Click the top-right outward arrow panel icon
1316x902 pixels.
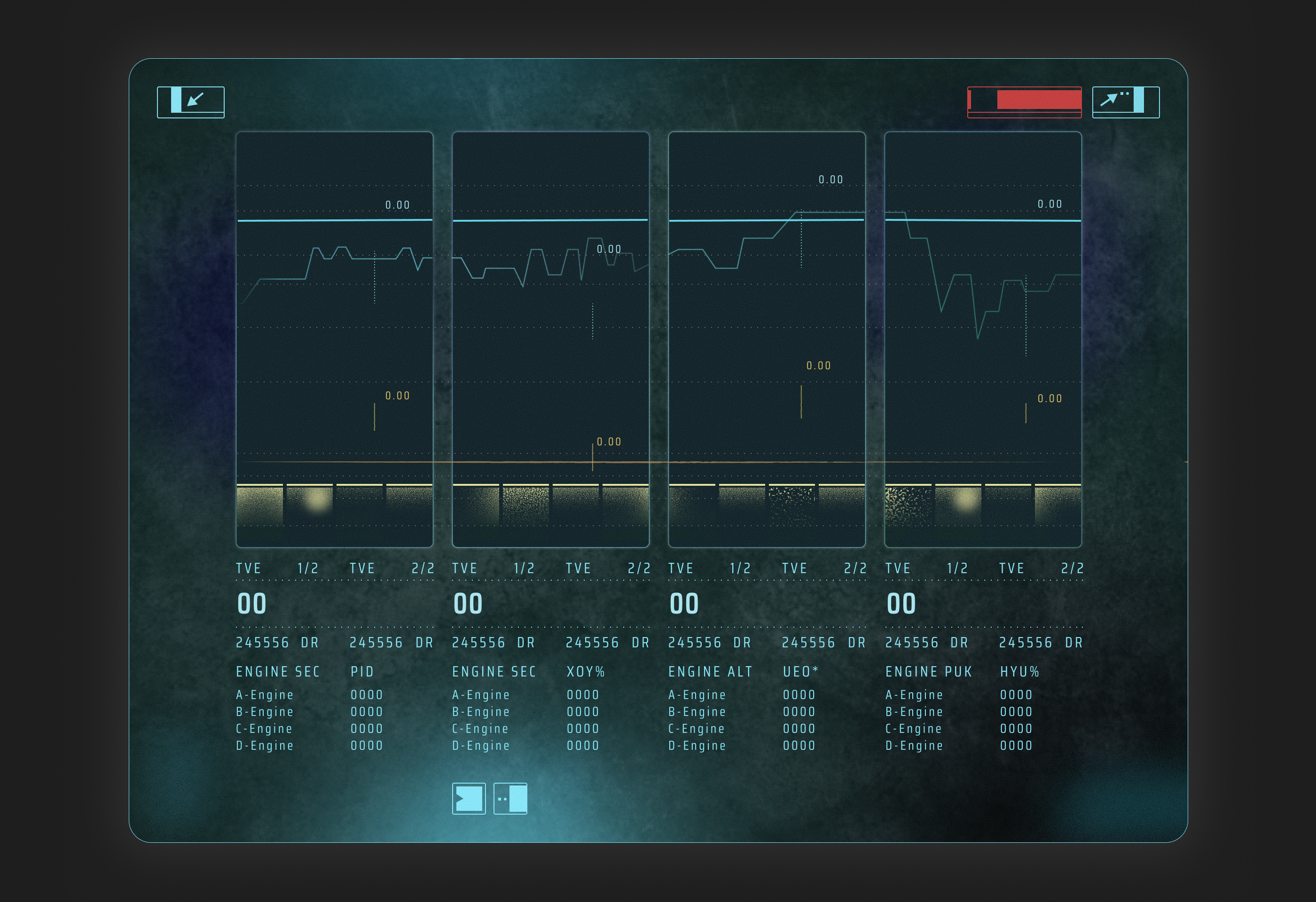click(1125, 102)
